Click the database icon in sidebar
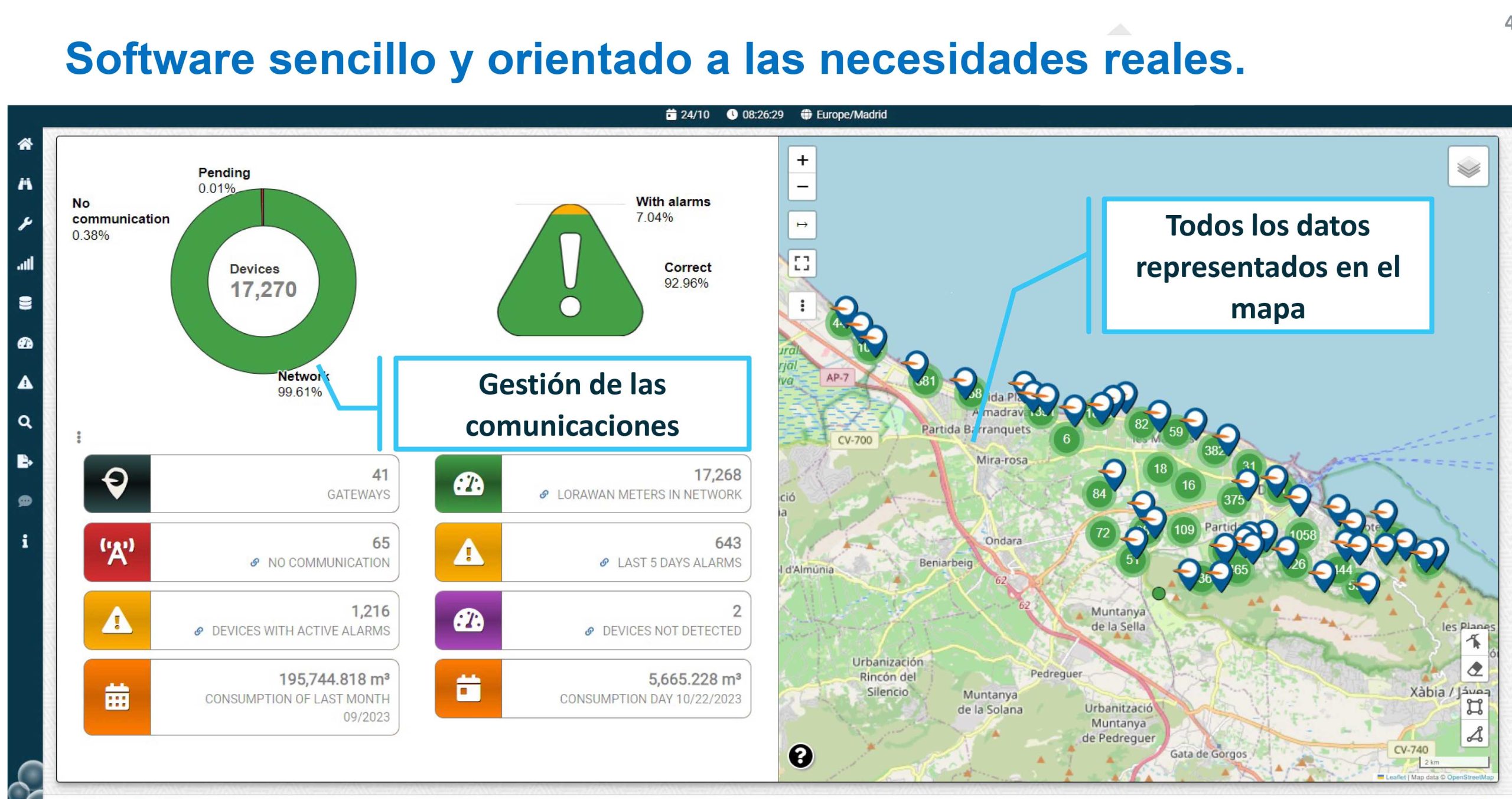Image resolution: width=1512 pixels, height=799 pixels. 25,303
